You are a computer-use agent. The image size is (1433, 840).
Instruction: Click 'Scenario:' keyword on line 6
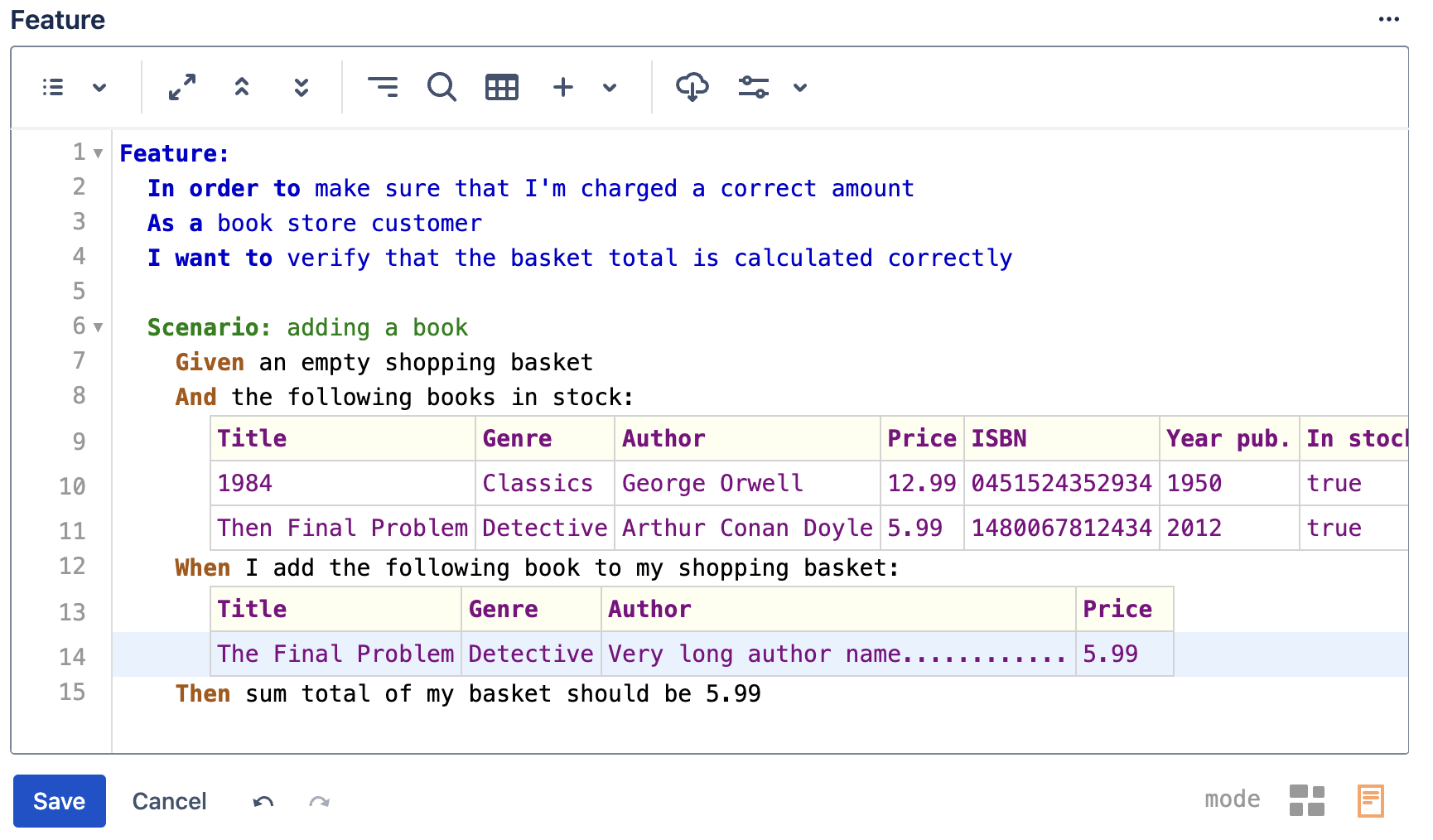click(x=209, y=328)
